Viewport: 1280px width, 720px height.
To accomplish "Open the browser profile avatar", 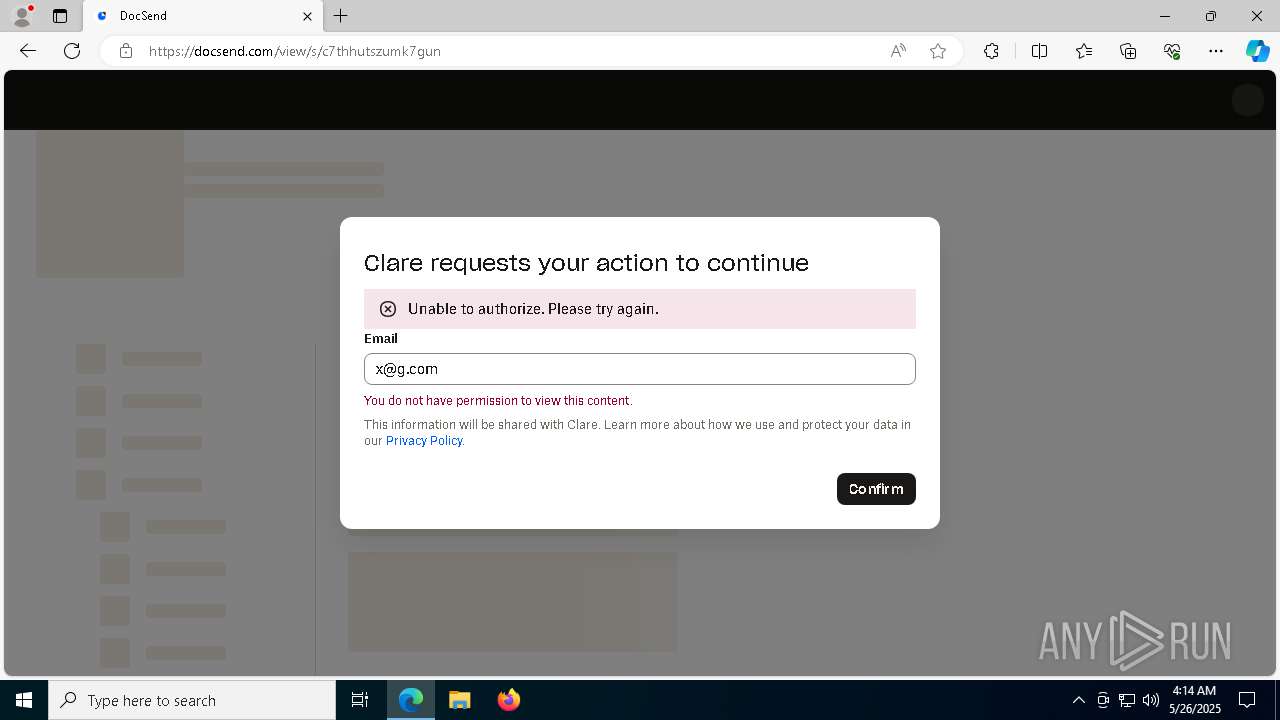I will 22,16.
